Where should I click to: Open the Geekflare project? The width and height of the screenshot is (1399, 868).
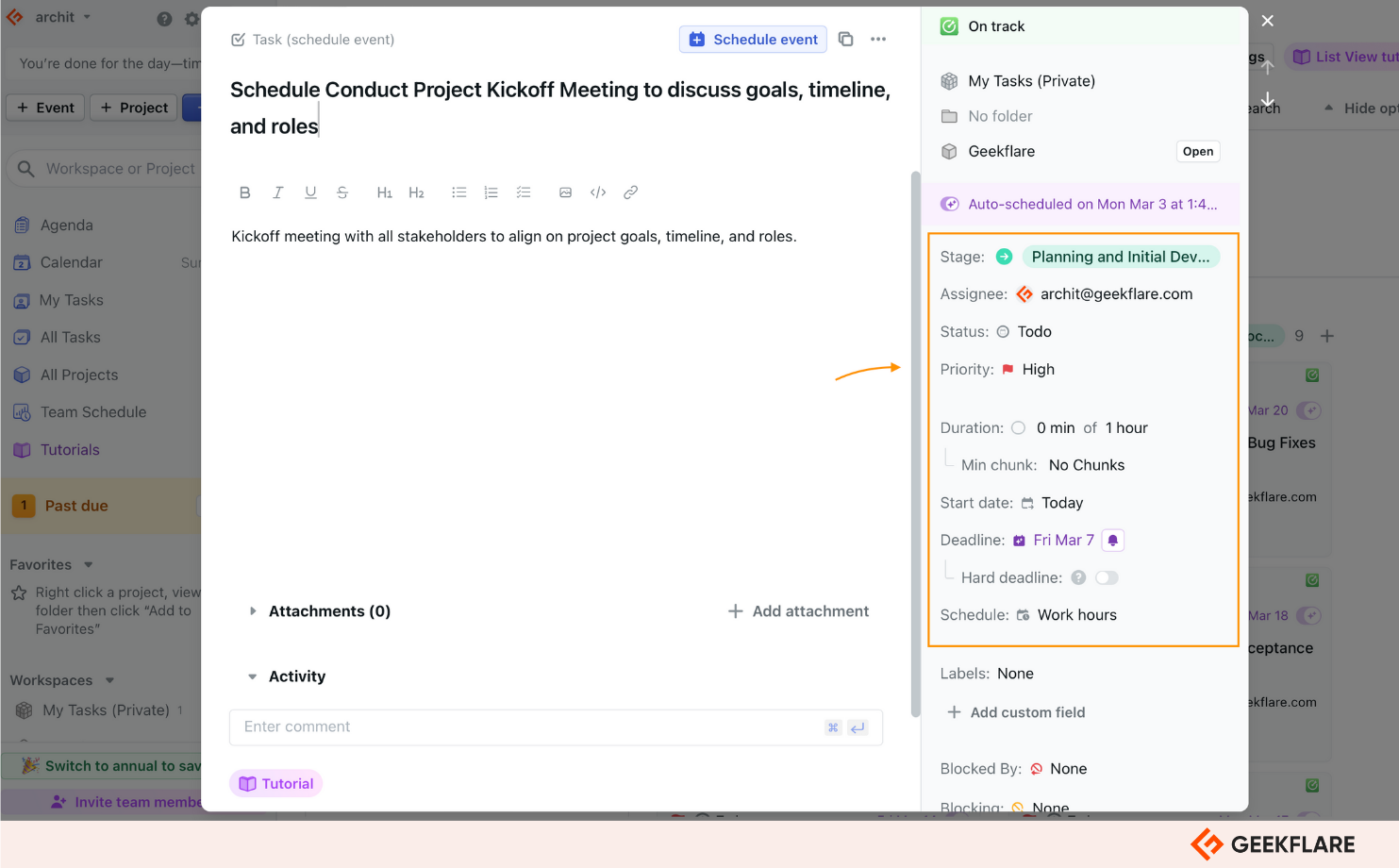pos(1197,151)
